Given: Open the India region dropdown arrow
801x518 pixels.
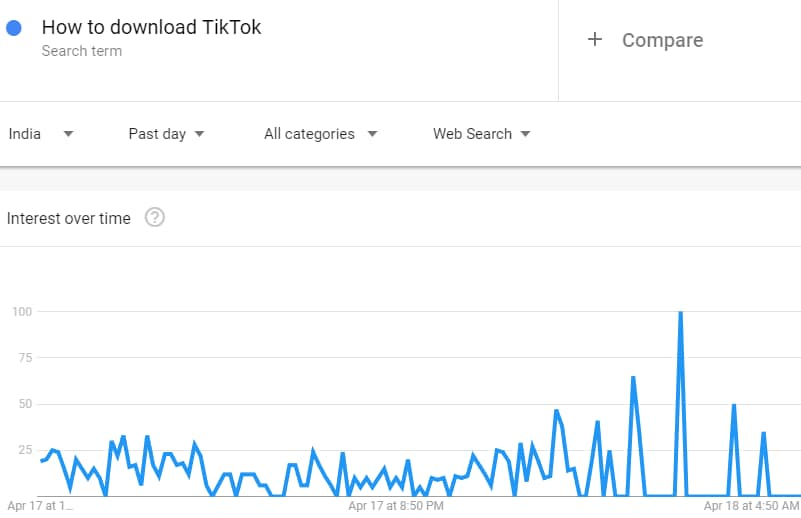Looking at the screenshot, I should pos(68,134).
